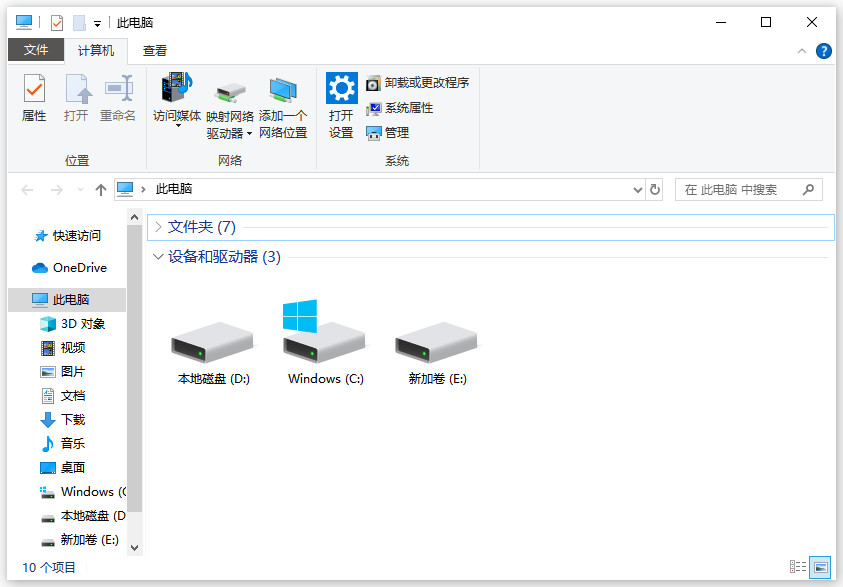Screen dimensions: 843x587
Task: Switch to large icons view layout icon
Action: coord(820,567)
